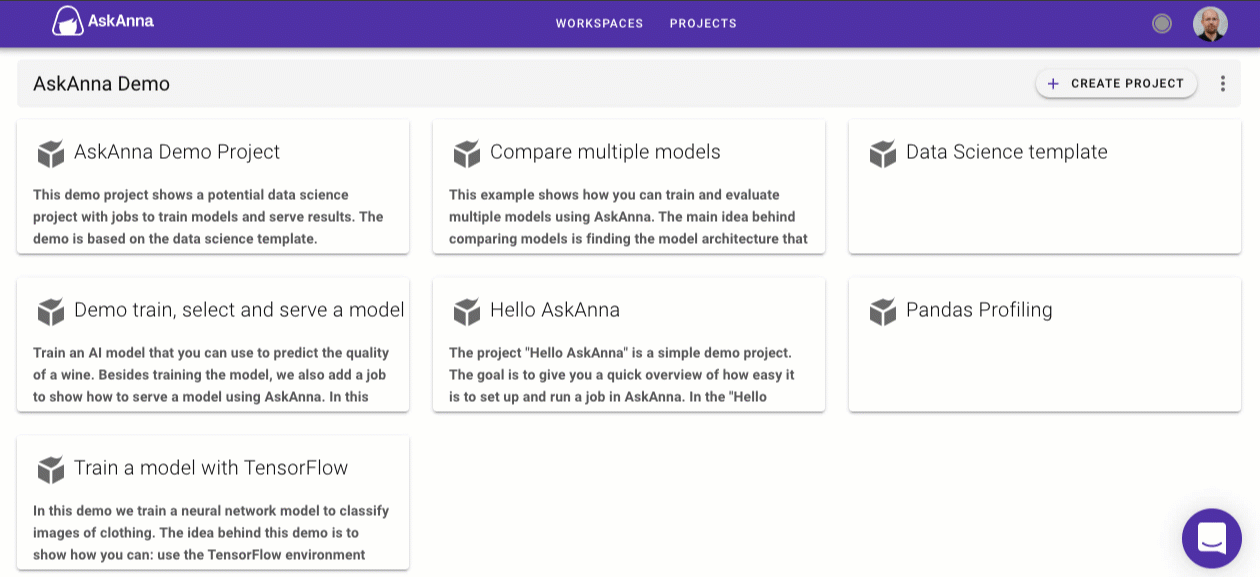This screenshot has width=1260, height=577.
Task: Open the Hello AskAnna project card
Action: [x=629, y=344]
